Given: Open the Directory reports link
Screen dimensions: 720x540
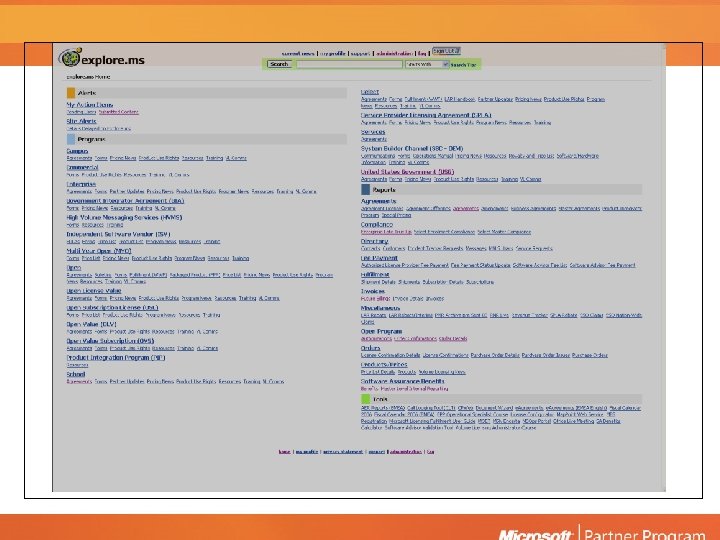Looking at the screenshot, I should pos(374,241).
